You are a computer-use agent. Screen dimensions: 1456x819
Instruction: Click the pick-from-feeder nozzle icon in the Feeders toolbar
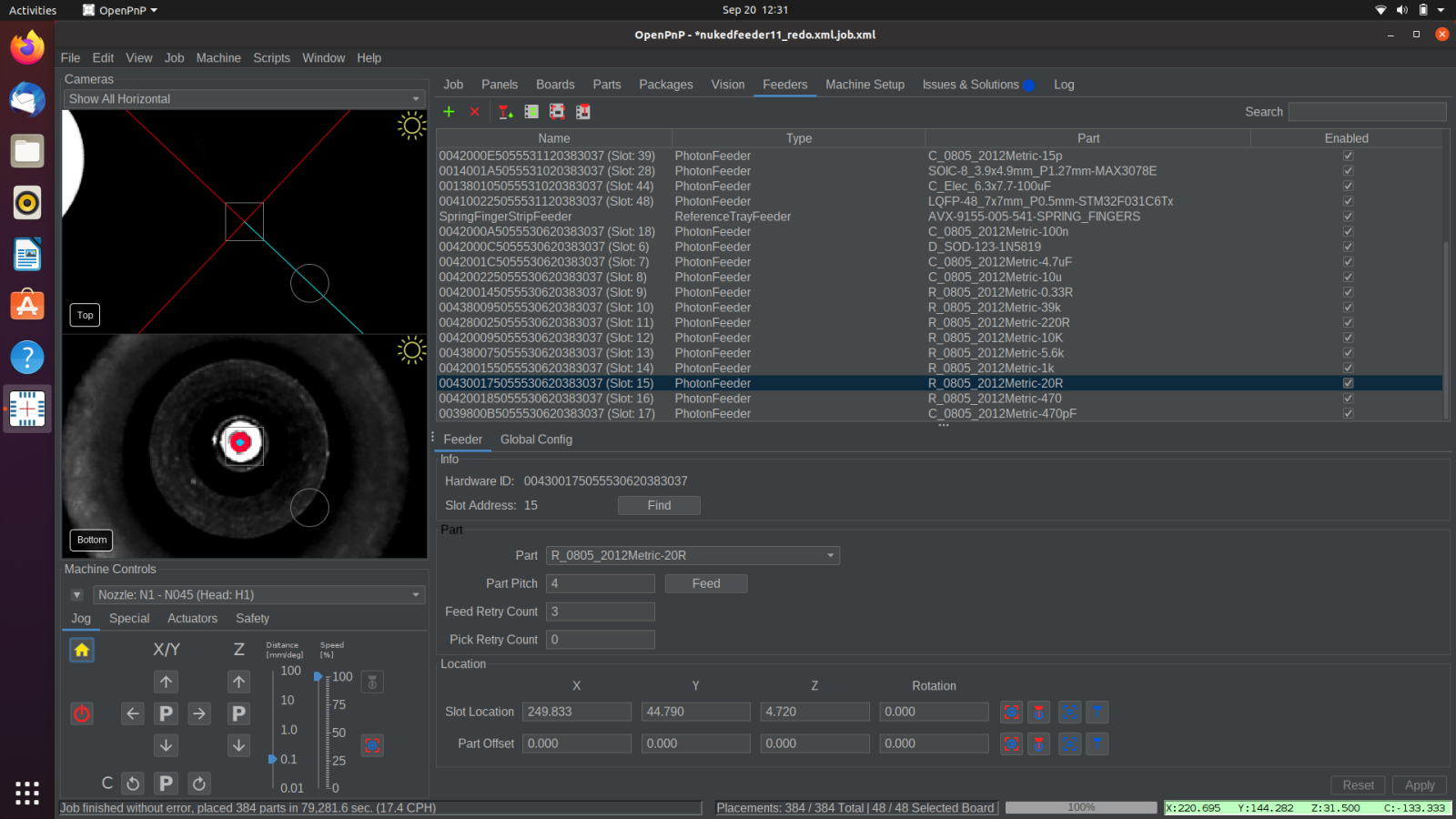[505, 111]
